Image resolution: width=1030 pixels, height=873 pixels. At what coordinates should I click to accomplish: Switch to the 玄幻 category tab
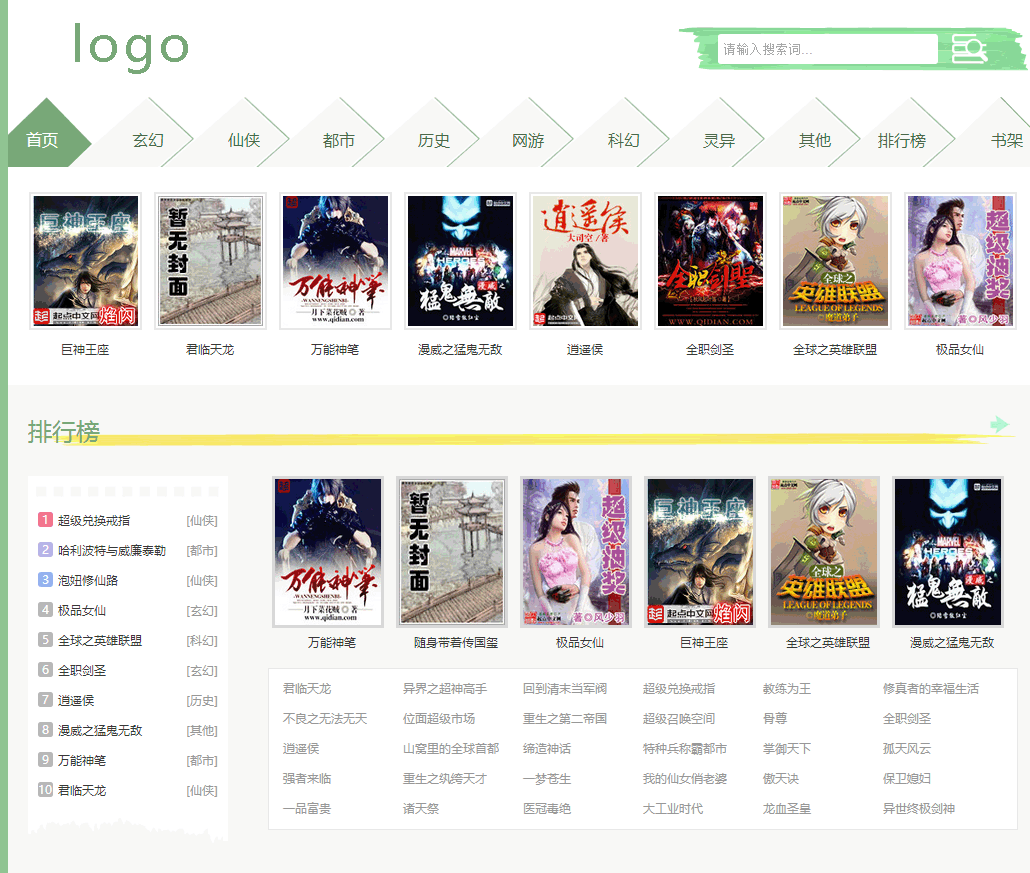click(148, 140)
